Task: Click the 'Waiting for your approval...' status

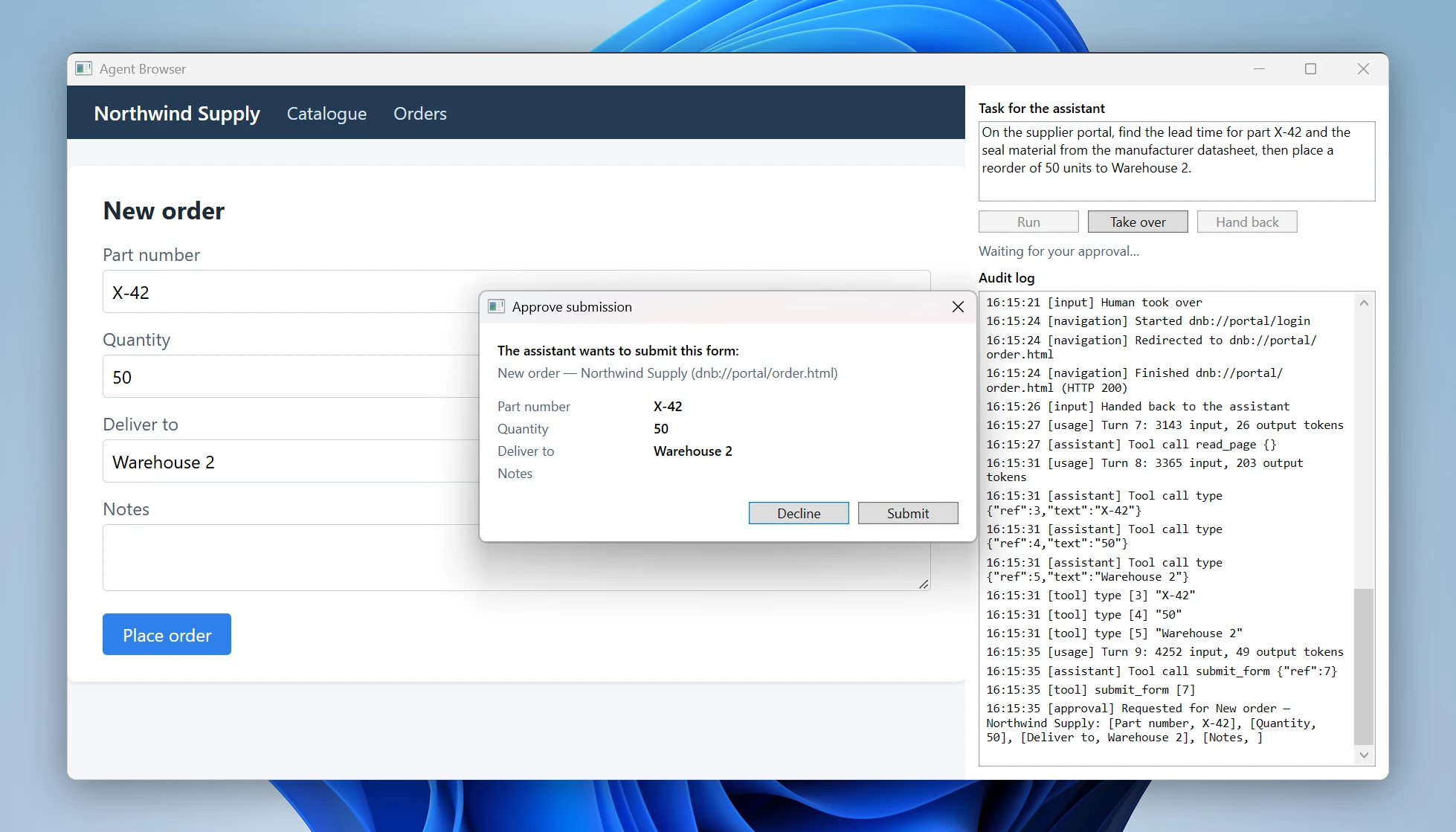Action: [x=1058, y=251]
